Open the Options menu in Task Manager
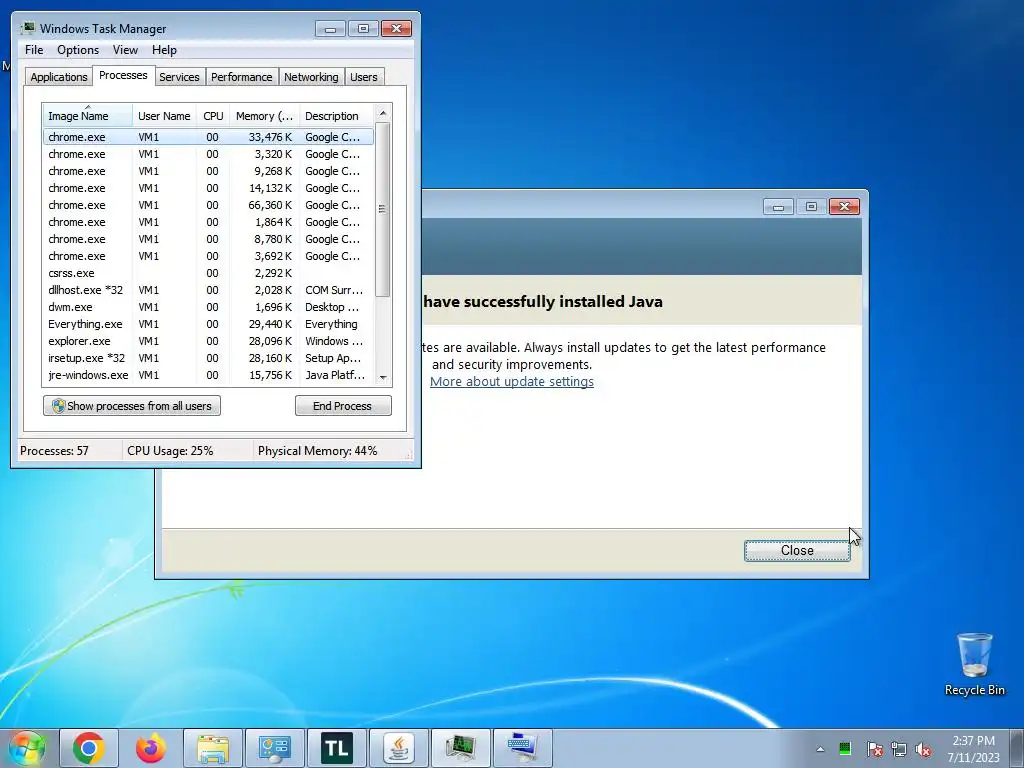Viewport: 1024px width, 768px height. click(78, 50)
